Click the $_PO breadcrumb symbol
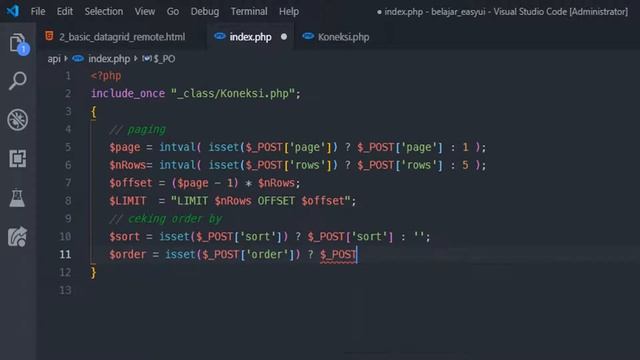The width and height of the screenshot is (640, 360). [164, 59]
